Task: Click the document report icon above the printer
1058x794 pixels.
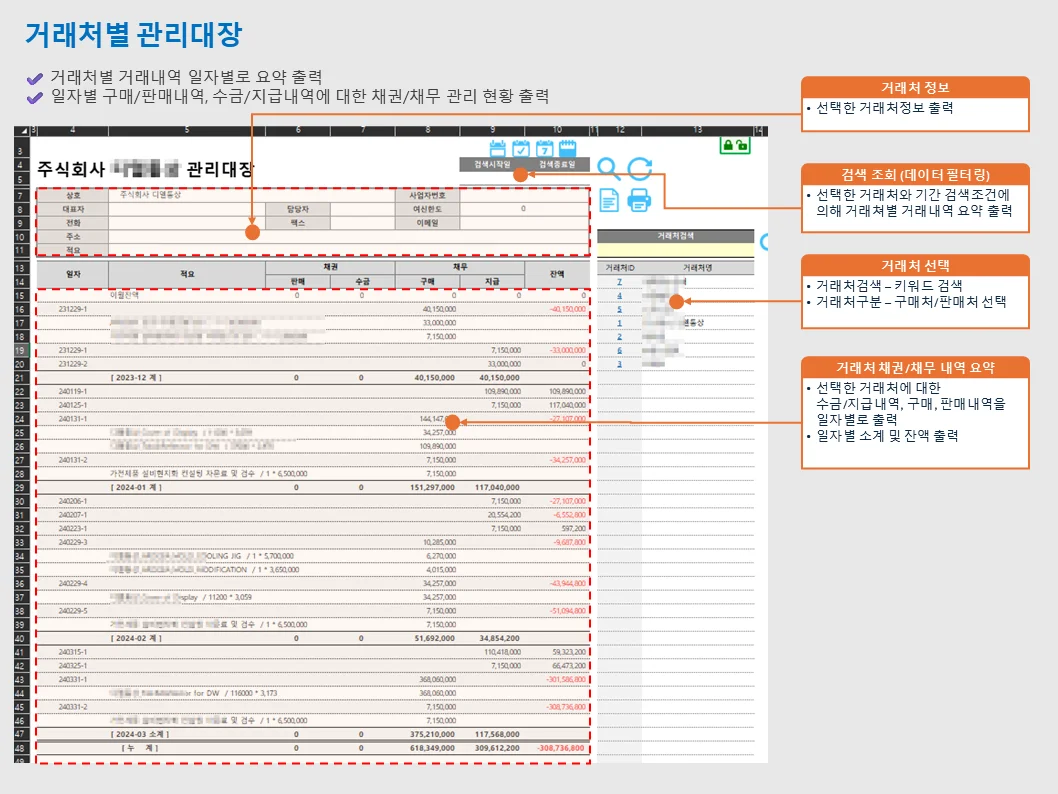Action: point(609,201)
